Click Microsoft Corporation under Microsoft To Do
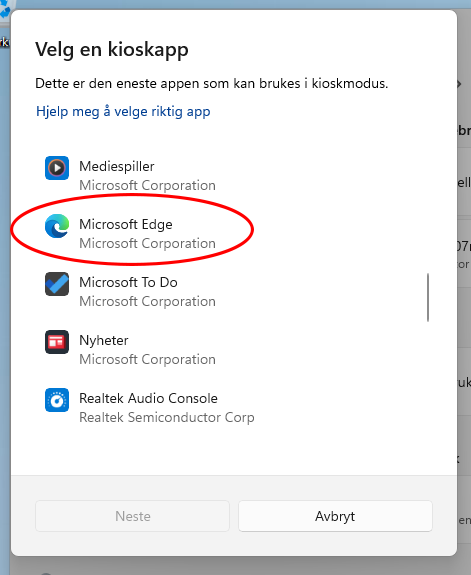The image size is (471, 575). (147, 301)
